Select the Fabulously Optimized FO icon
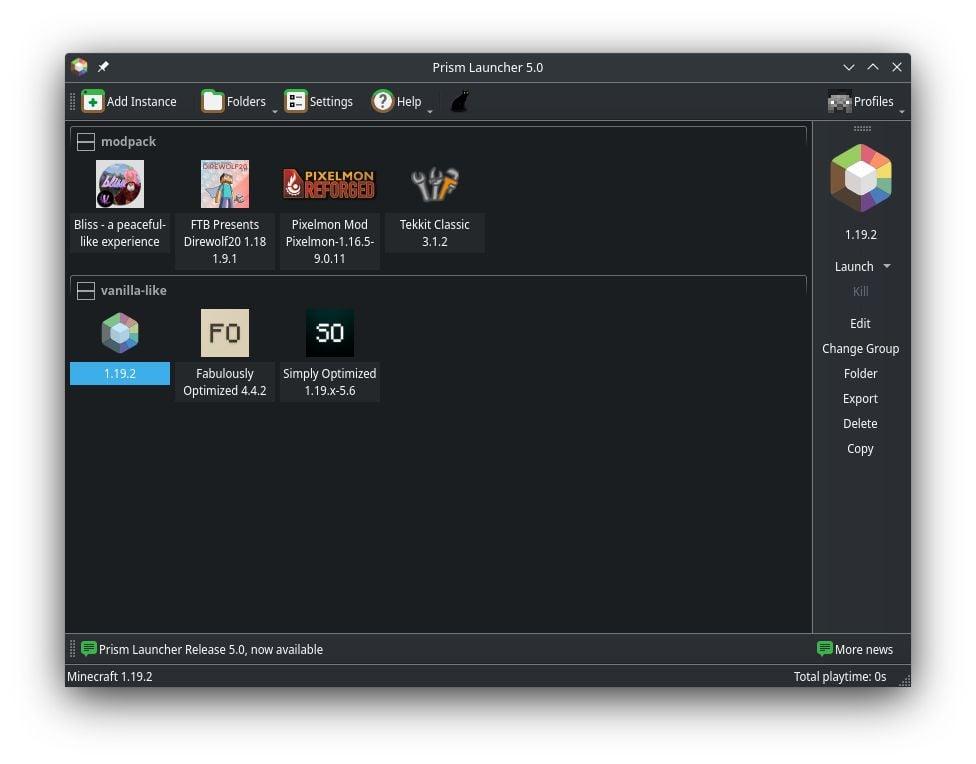 [225, 332]
